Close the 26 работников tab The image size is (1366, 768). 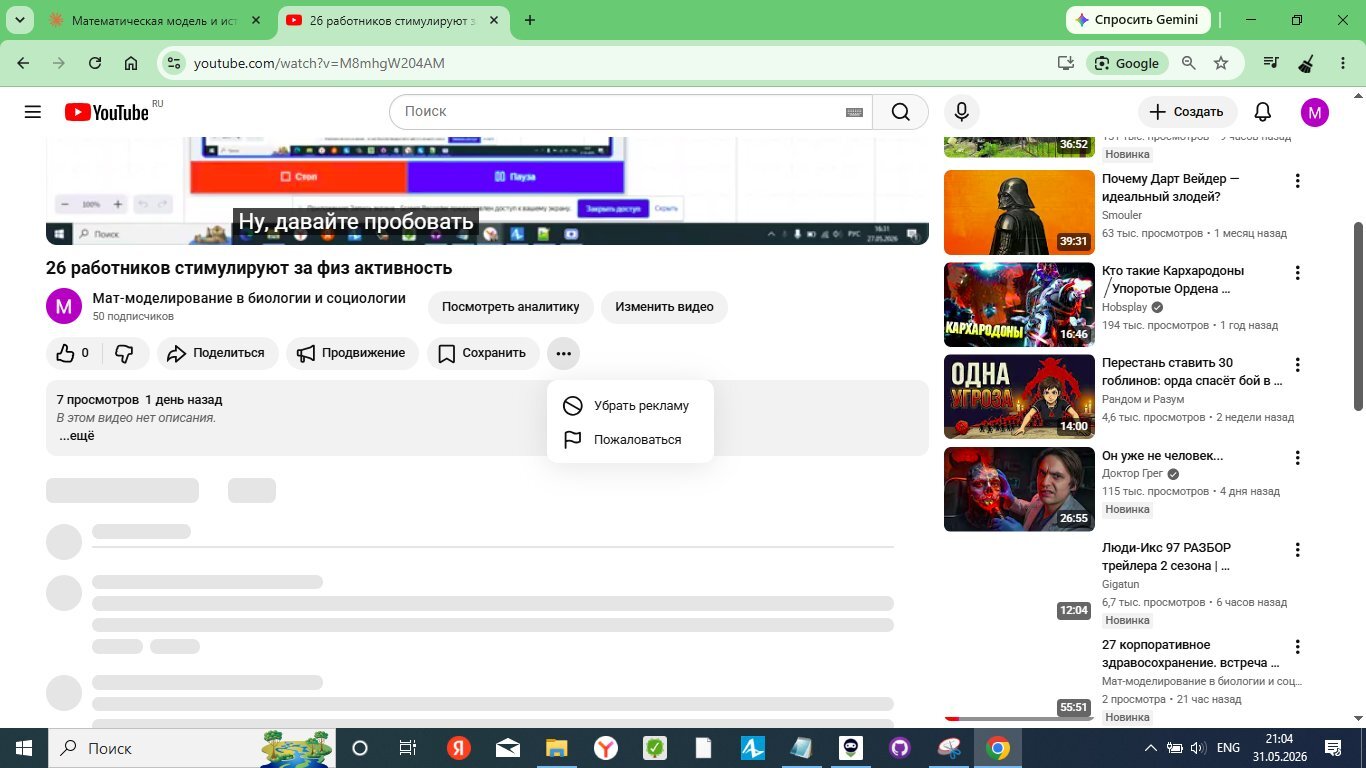click(493, 20)
